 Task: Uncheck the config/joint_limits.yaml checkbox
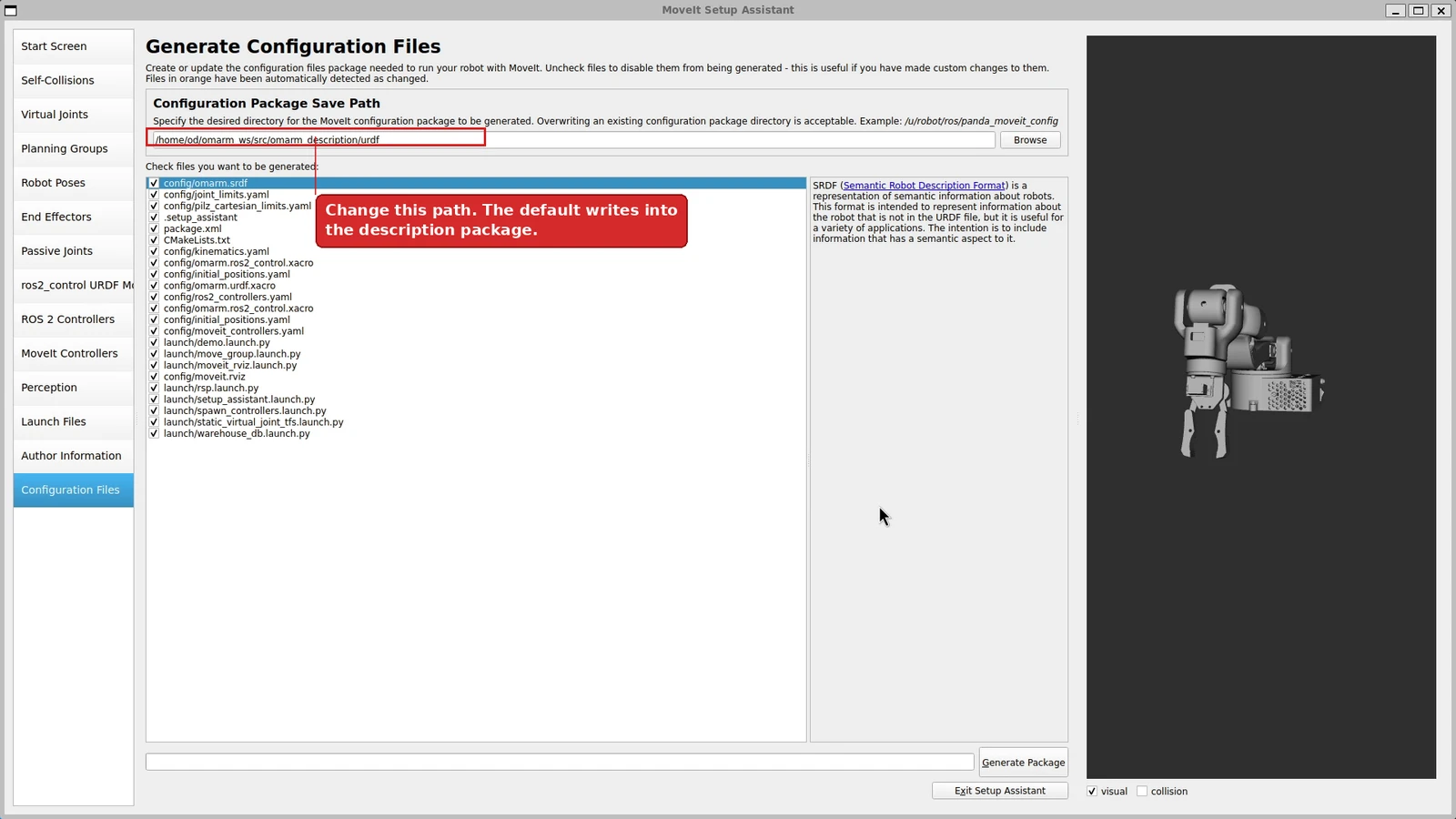click(x=154, y=195)
